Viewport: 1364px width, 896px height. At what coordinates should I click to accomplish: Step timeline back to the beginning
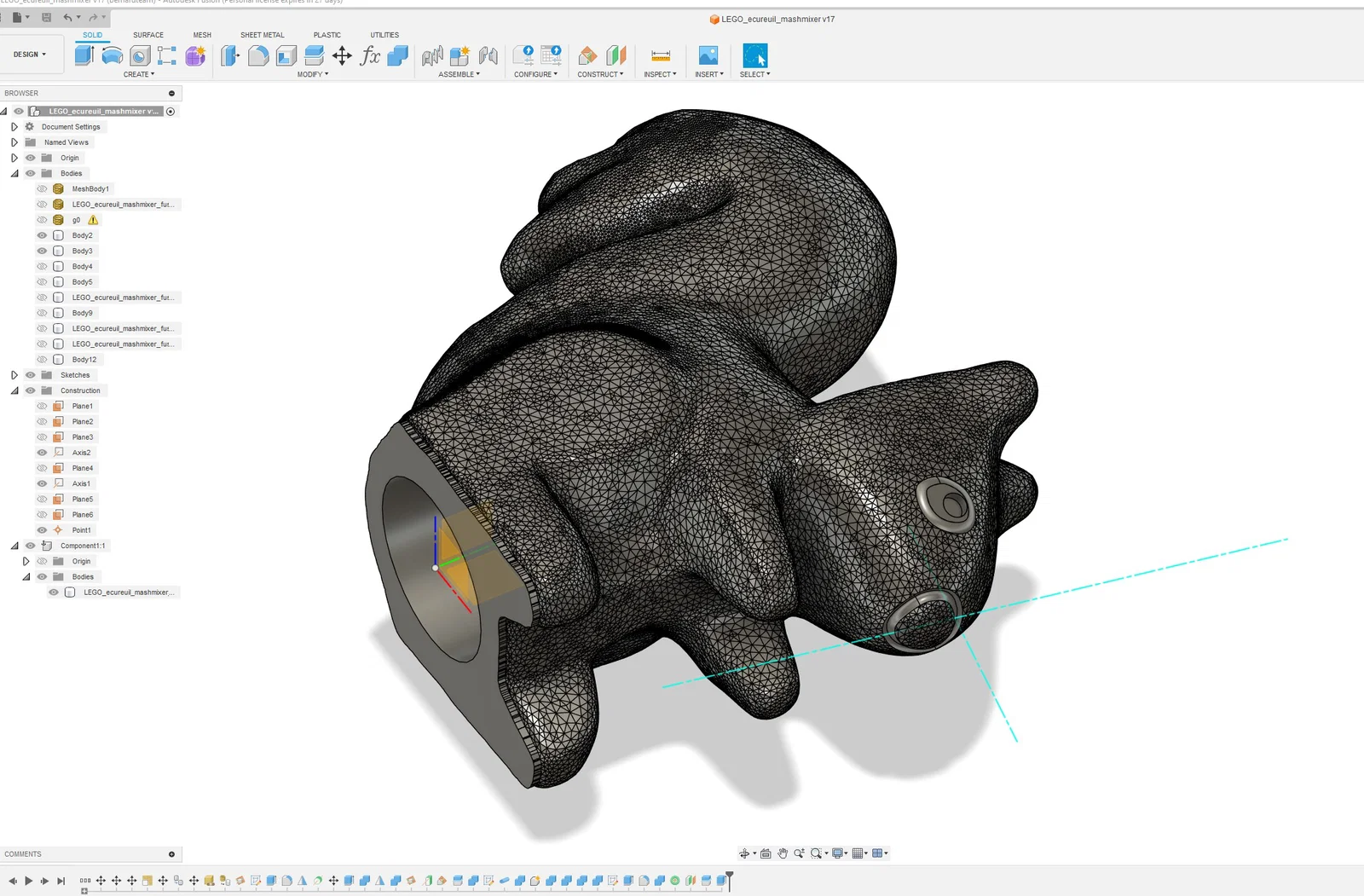(x=12, y=881)
